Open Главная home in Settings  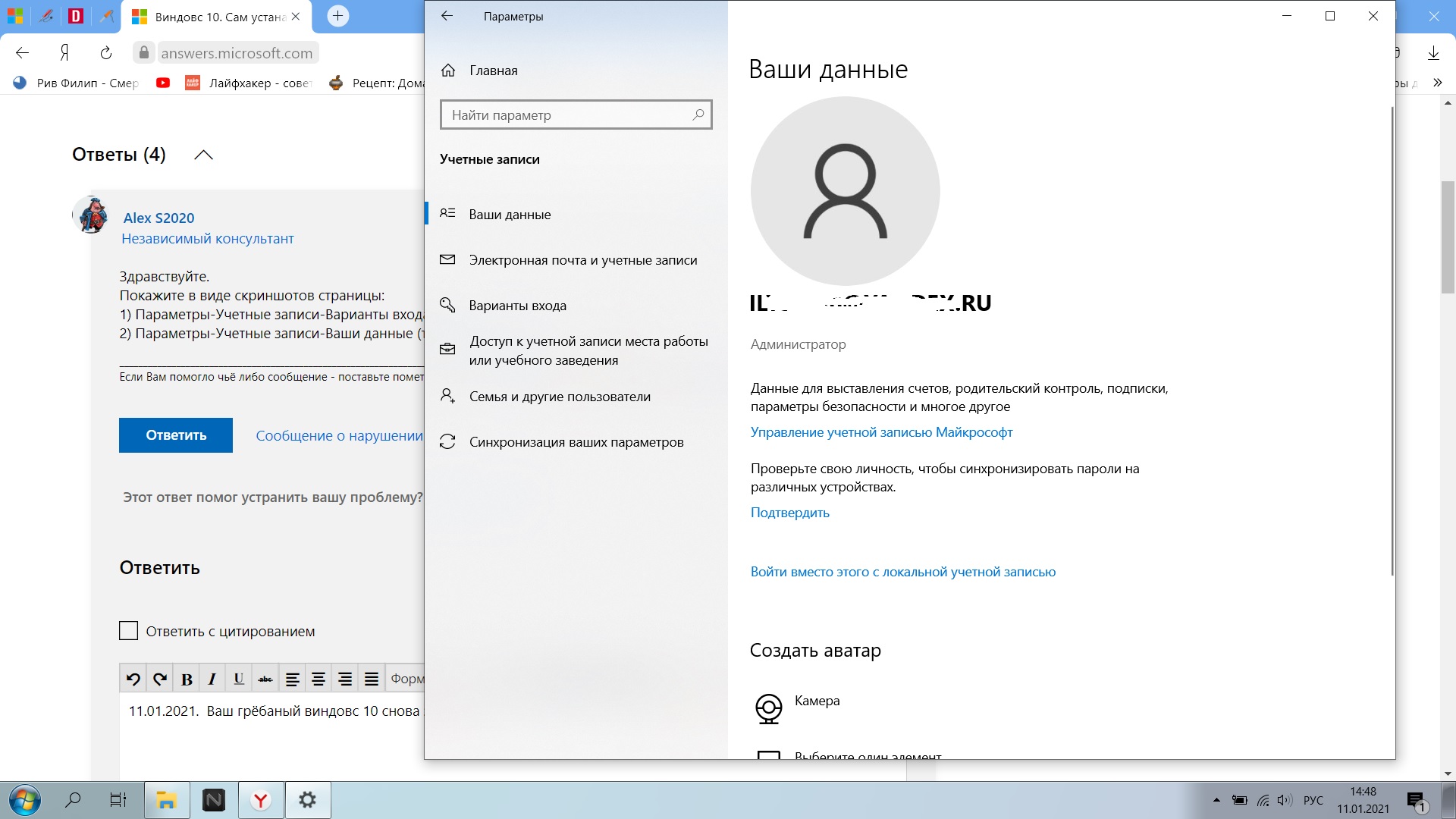point(493,71)
